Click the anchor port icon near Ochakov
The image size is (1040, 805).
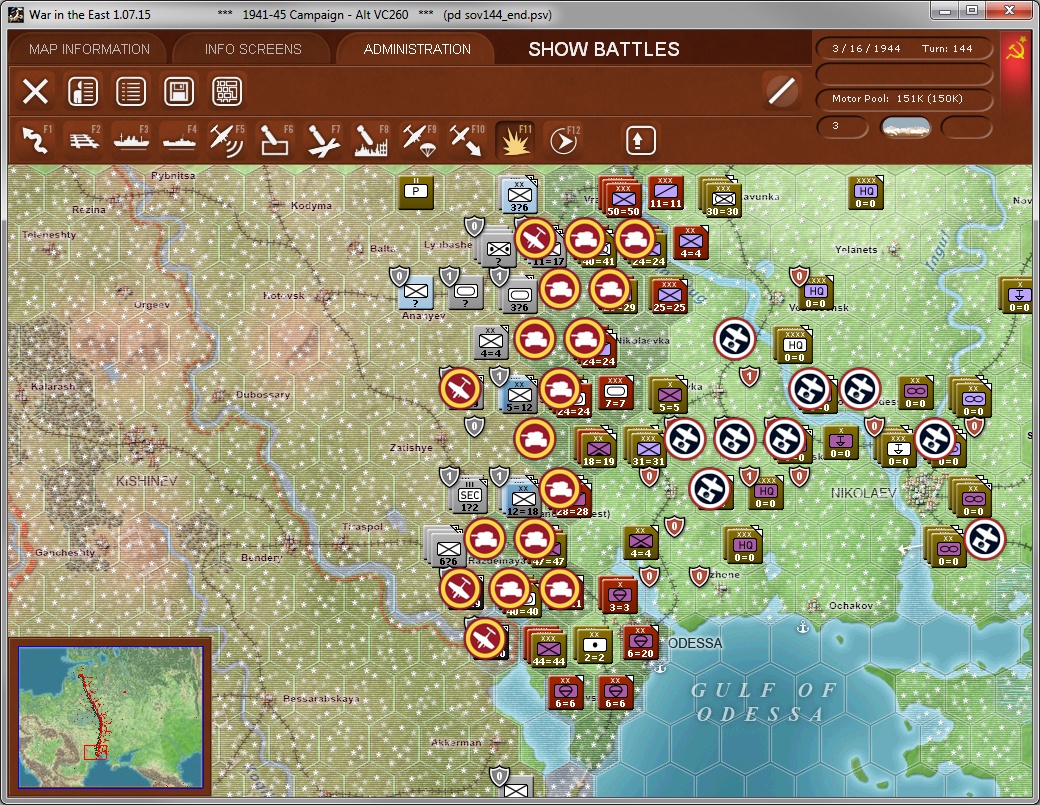(x=803, y=627)
